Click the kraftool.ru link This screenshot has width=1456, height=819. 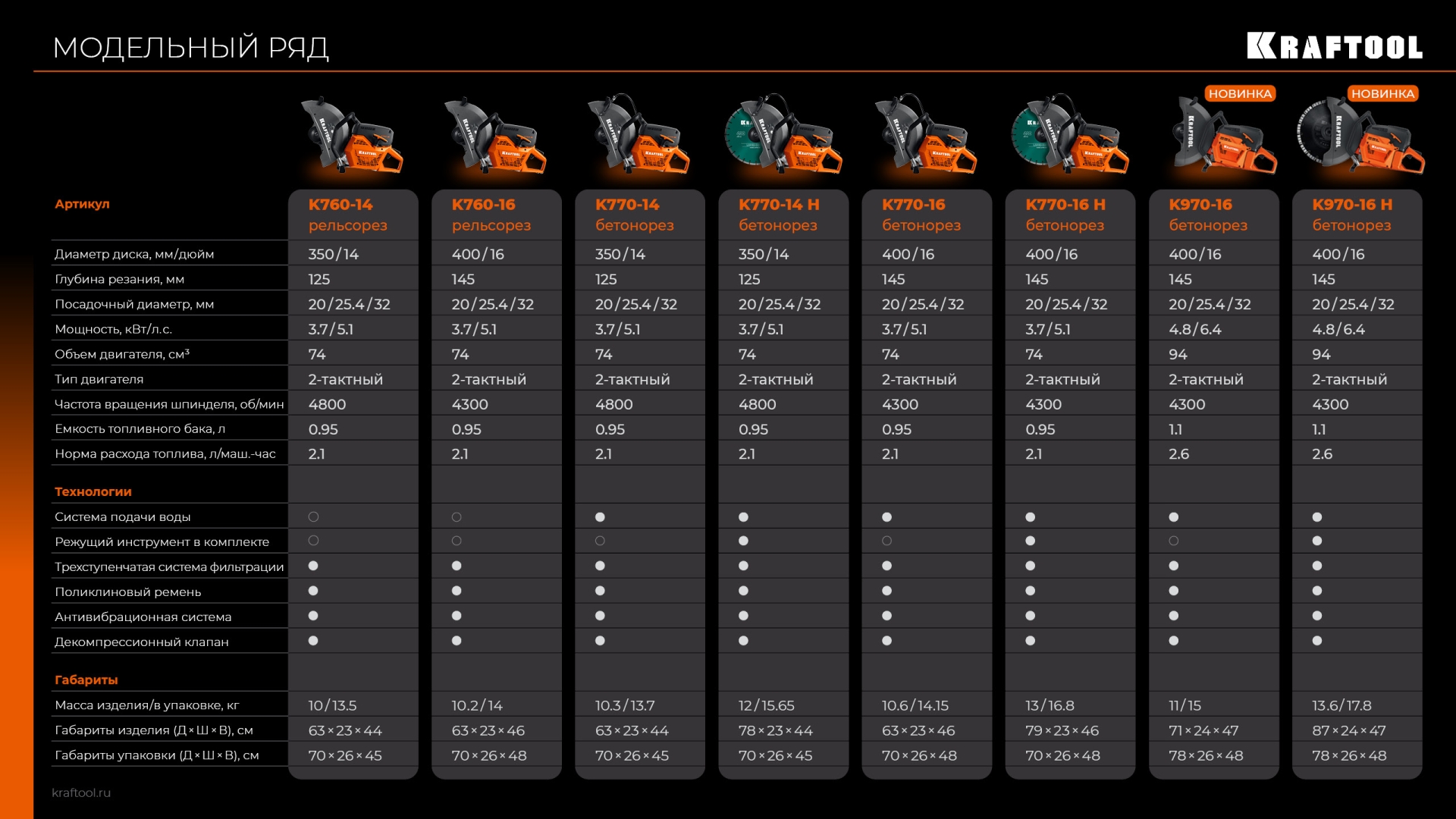(81, 792)
